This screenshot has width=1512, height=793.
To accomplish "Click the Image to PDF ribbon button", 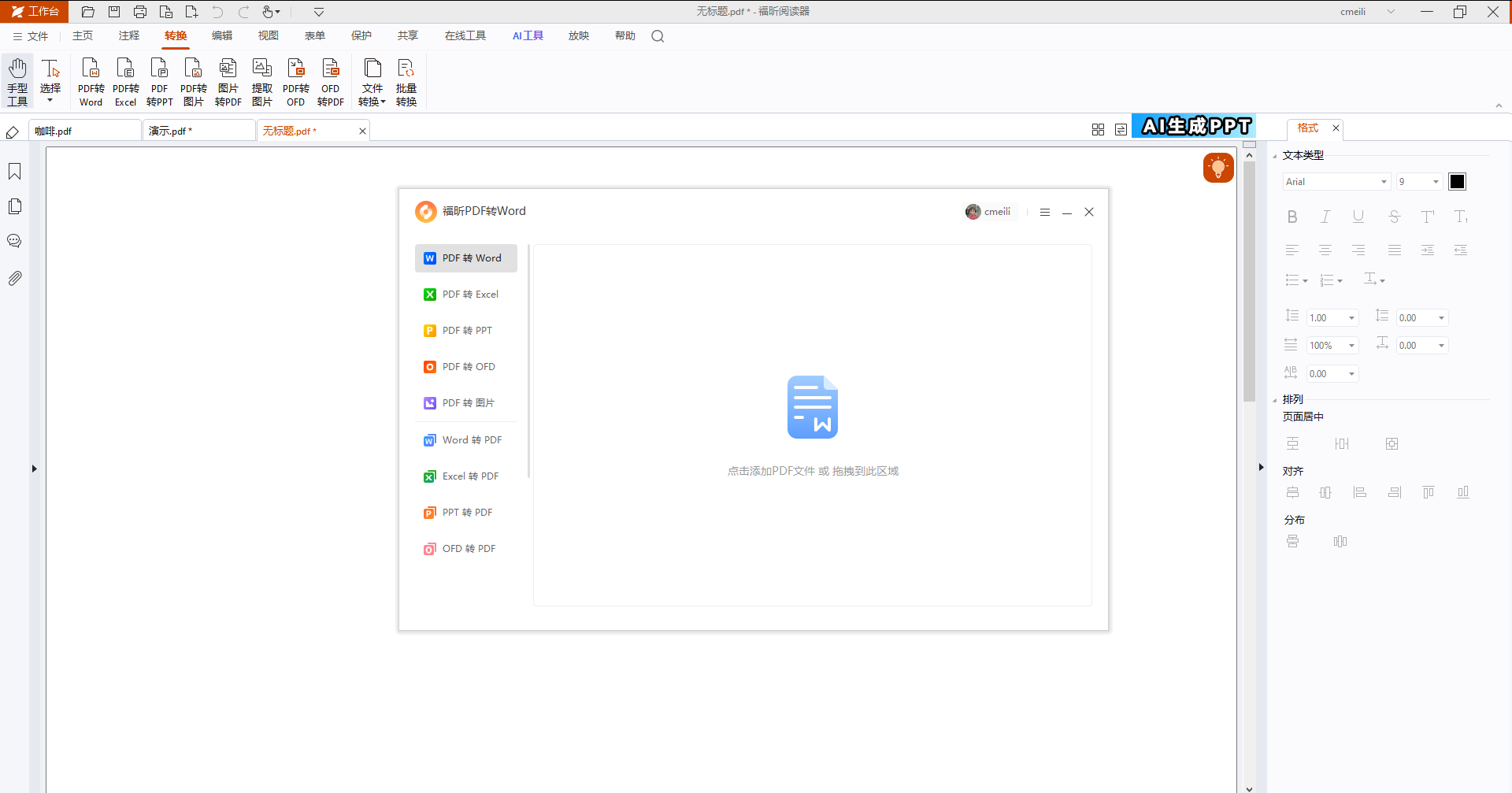I will pyautogui.click(x=228, y=81).
